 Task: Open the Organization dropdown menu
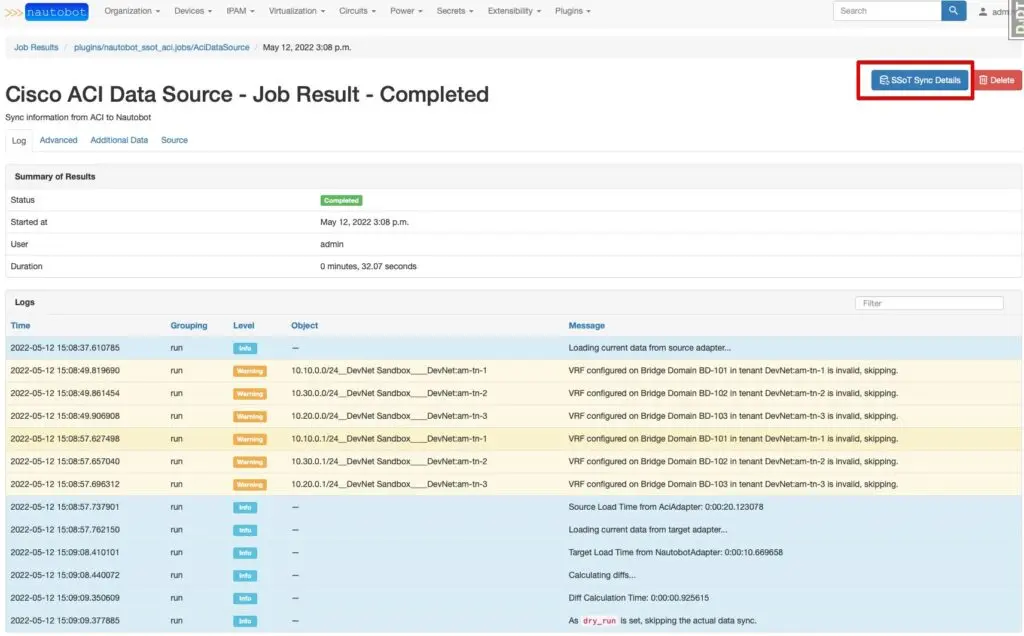click(x=132, y=11)
